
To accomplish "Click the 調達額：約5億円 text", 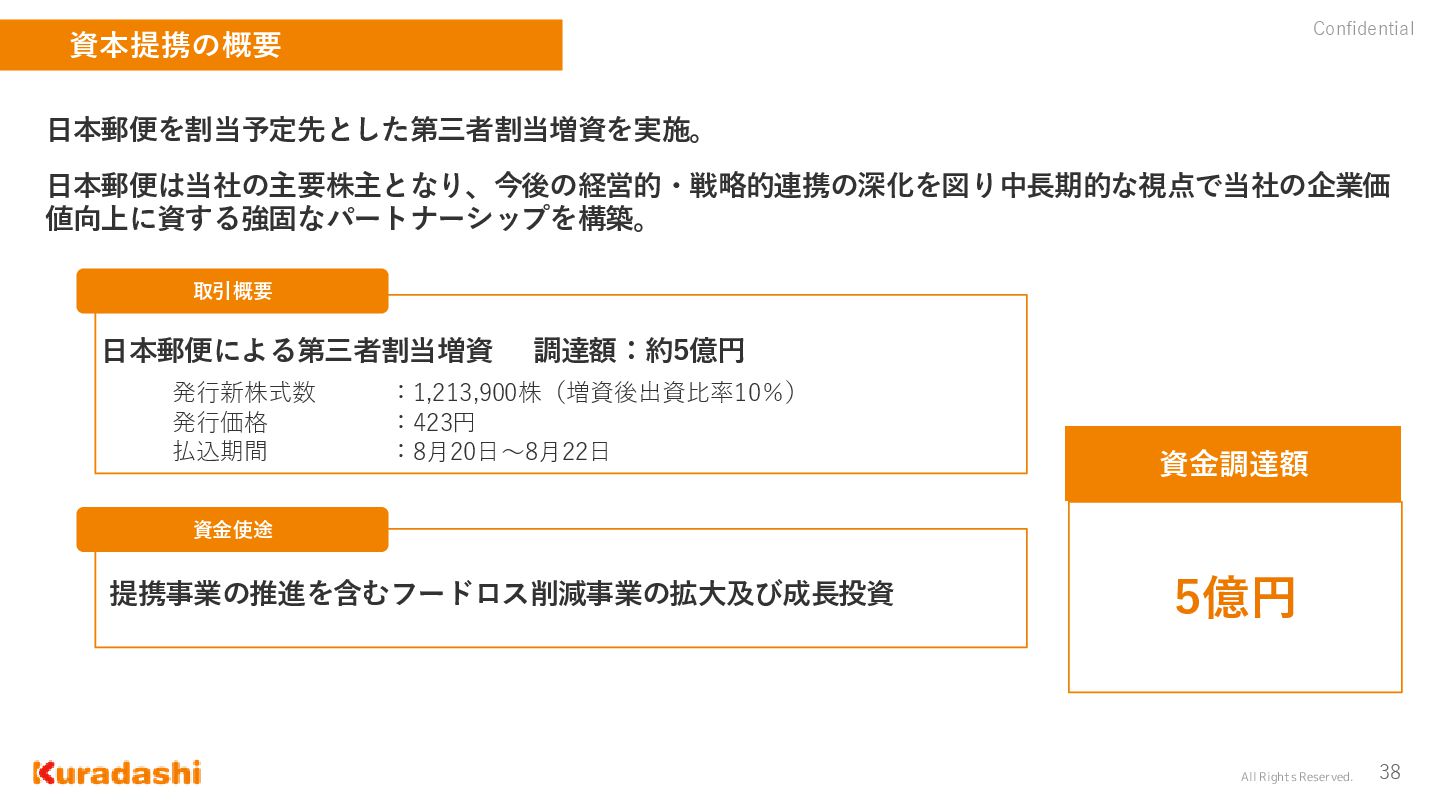I will [639, 351].
